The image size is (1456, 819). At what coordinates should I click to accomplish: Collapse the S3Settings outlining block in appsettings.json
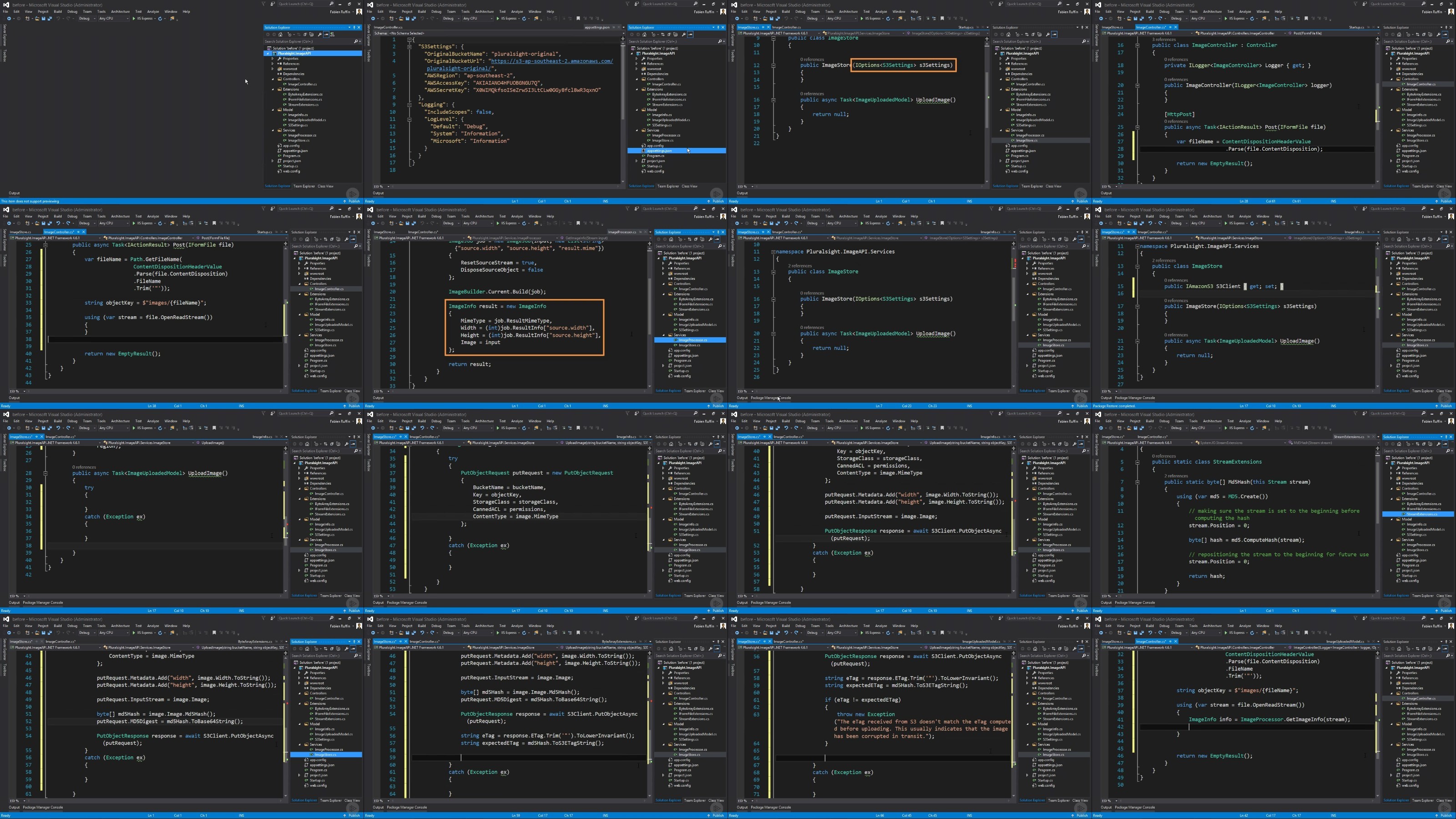(409, 47)
